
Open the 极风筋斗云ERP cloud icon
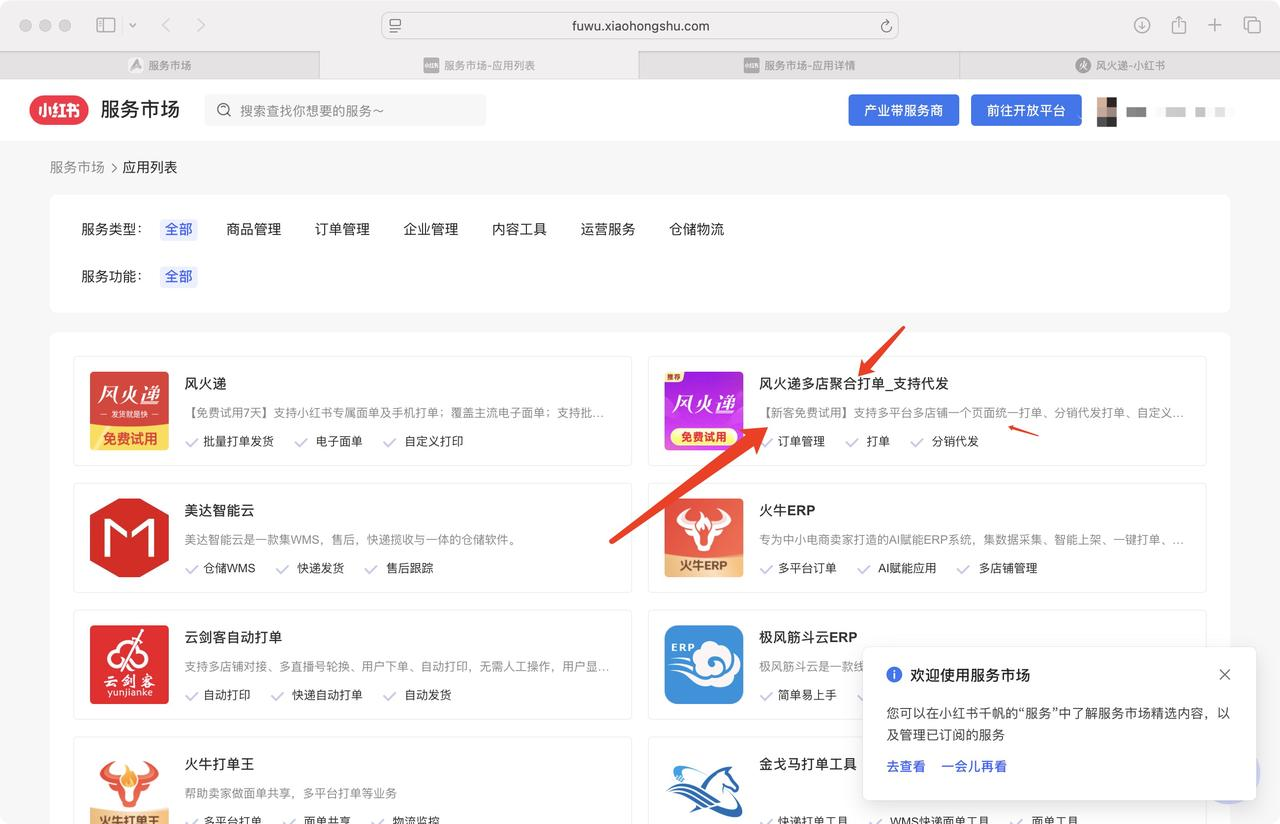click(x=704, y=665)
